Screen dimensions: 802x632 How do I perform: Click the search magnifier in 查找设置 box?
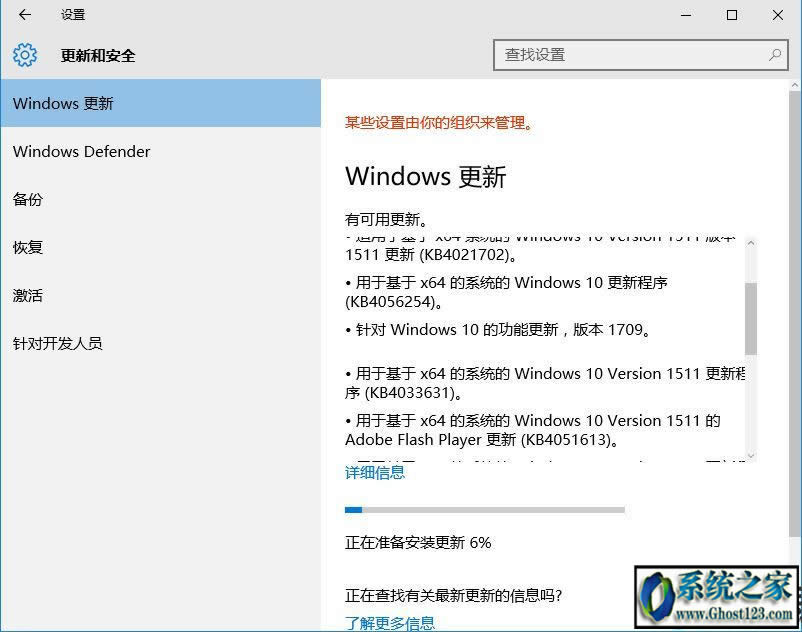click(774, 55)
